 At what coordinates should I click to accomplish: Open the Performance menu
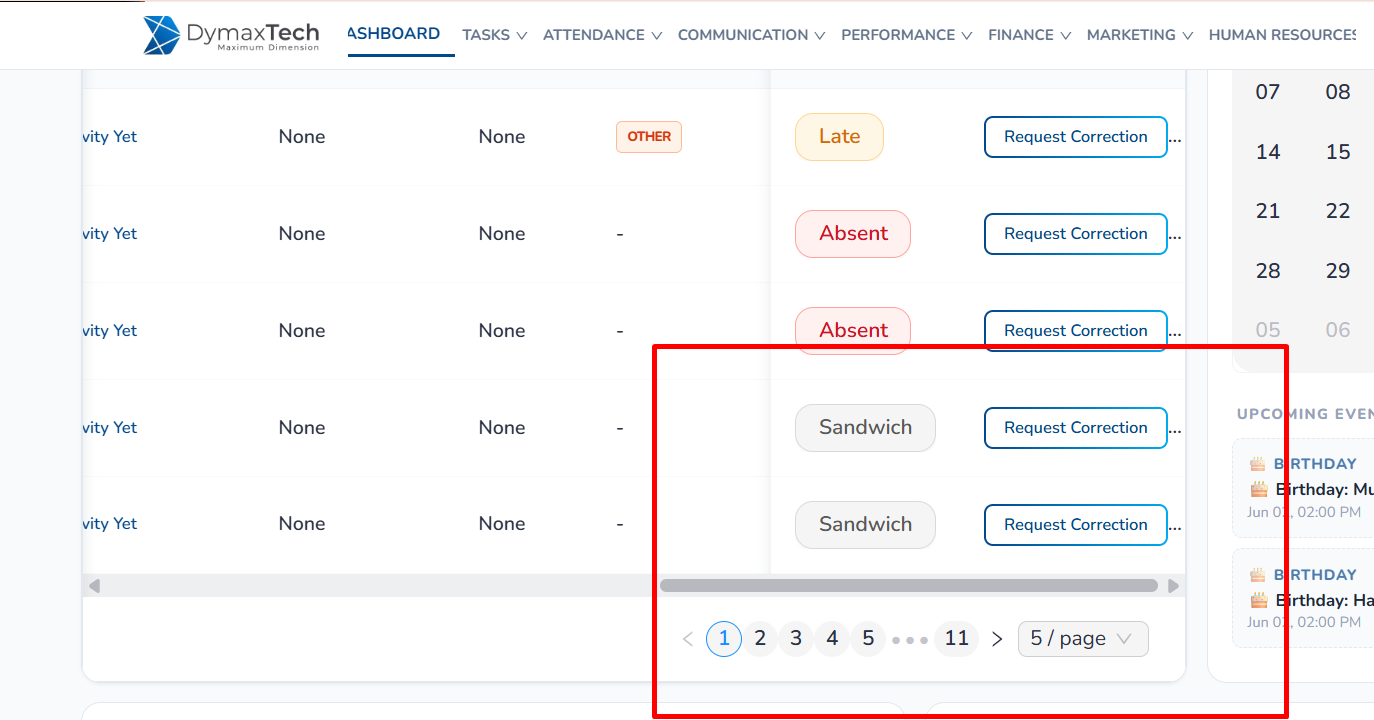click(906, 35)
